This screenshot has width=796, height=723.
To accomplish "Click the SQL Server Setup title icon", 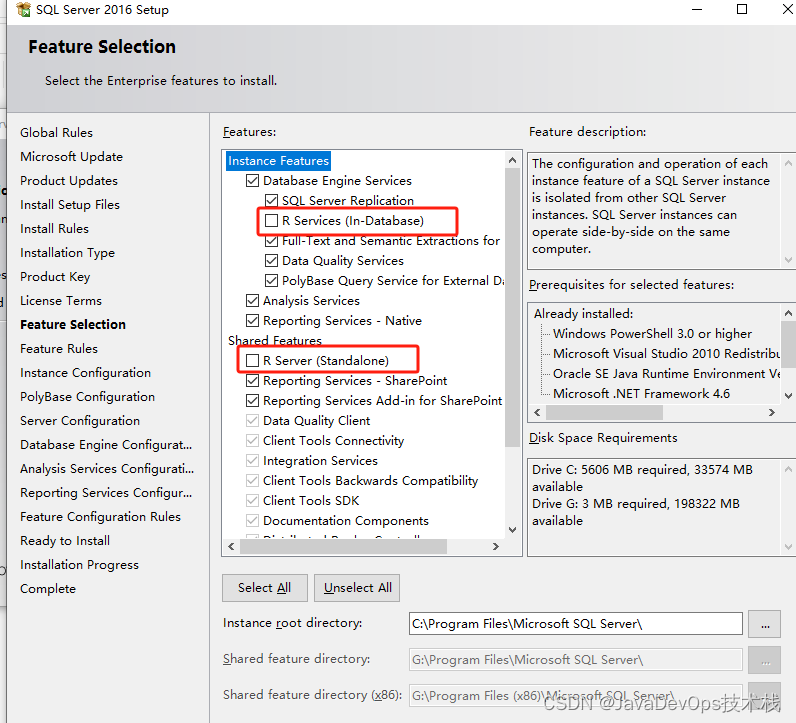I will pyautogui.click(x=23, y=10).
